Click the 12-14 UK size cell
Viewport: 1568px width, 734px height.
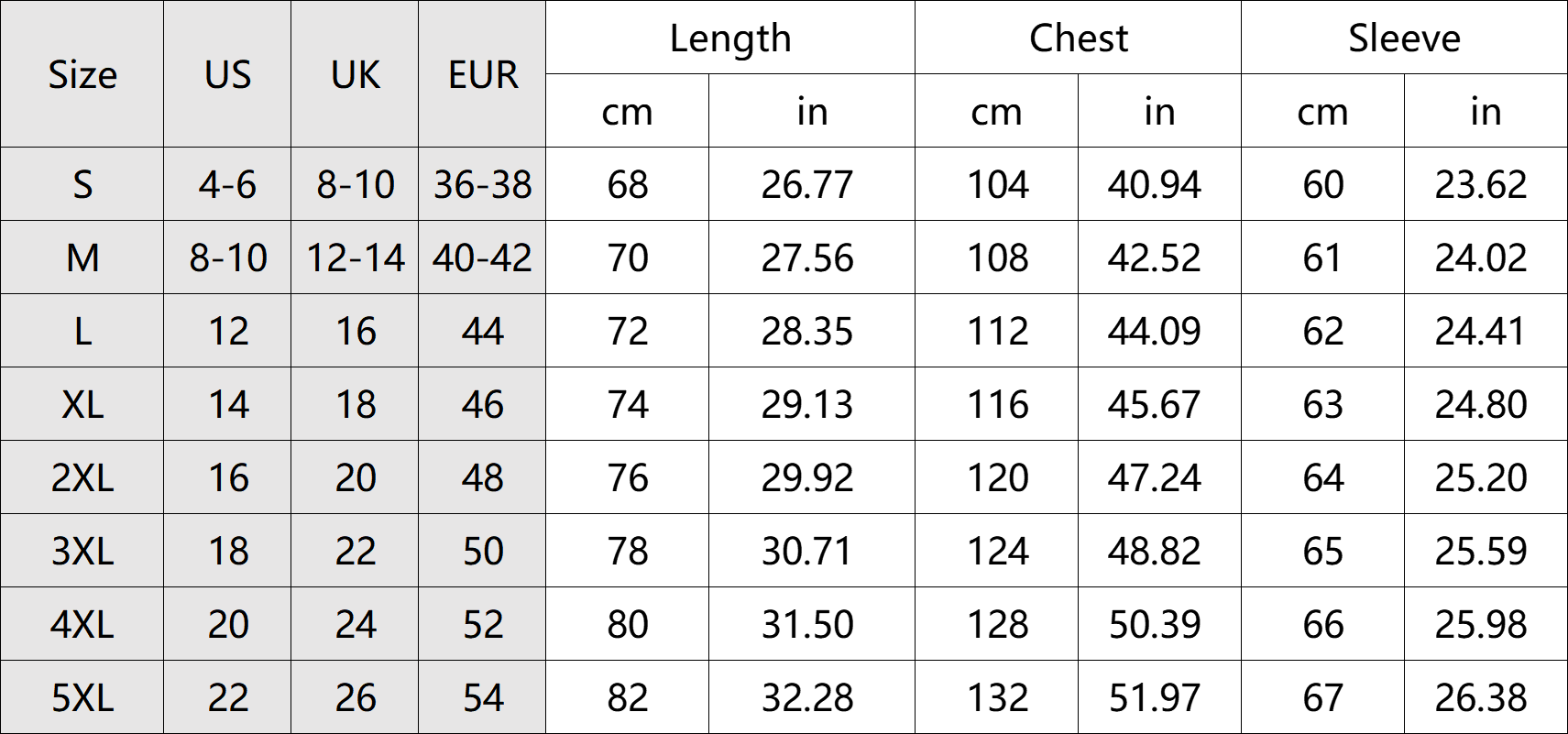point(355,258)
